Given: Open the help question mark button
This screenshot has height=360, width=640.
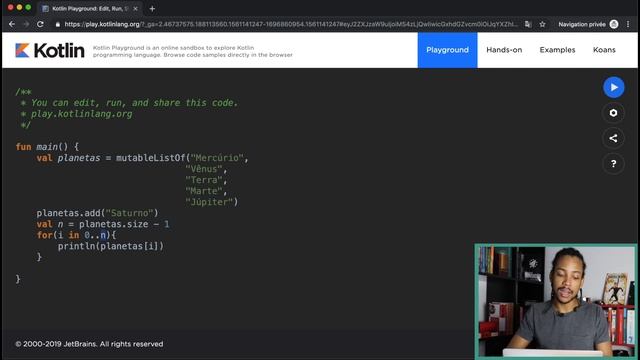Looking at the screenshot, I should (x=613, y=164).
